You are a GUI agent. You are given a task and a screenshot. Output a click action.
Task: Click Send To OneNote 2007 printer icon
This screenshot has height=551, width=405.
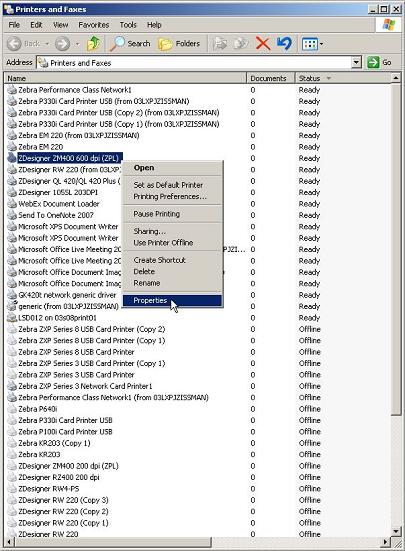(x=12, y=215)
